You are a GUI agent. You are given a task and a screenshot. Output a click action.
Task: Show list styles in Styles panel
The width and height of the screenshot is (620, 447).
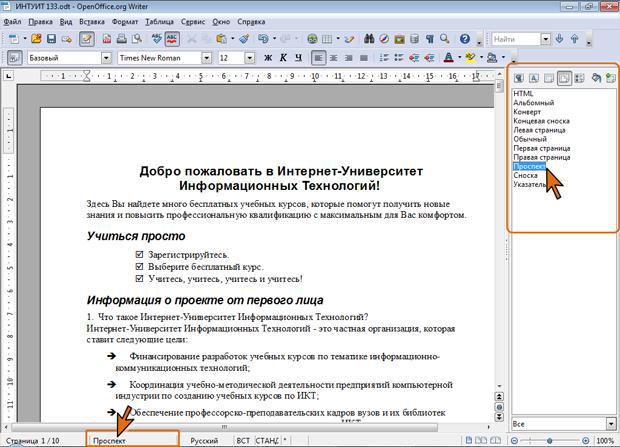point(579,78)
